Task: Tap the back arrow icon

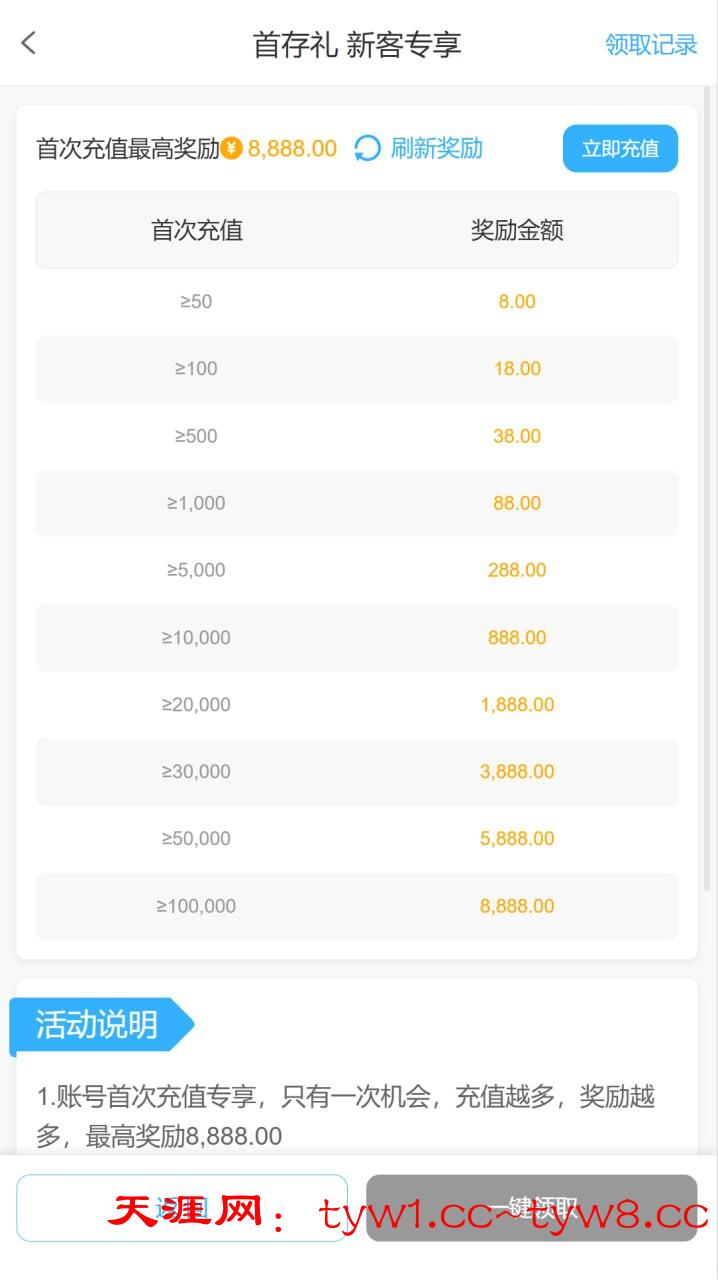Action: click(x=29, y=43)
